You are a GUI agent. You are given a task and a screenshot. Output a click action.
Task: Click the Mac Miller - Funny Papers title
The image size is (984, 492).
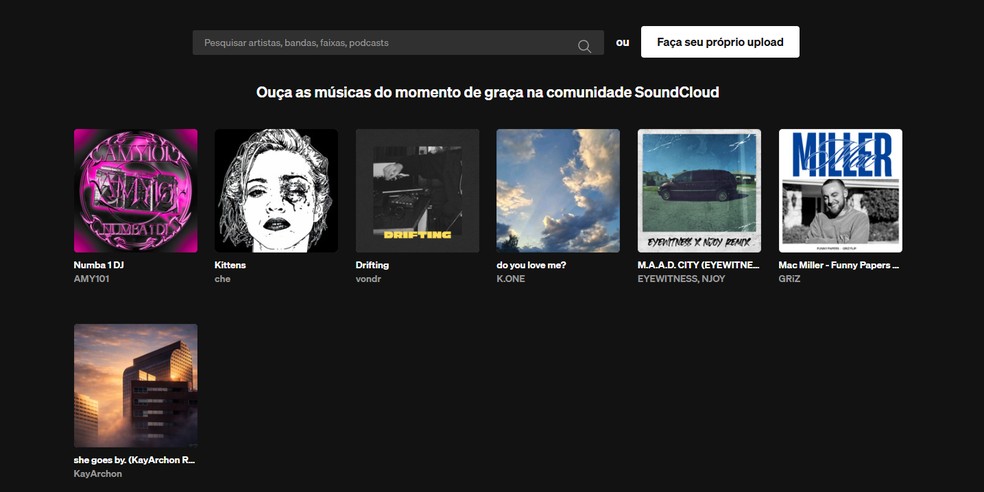tap(839, 265)
